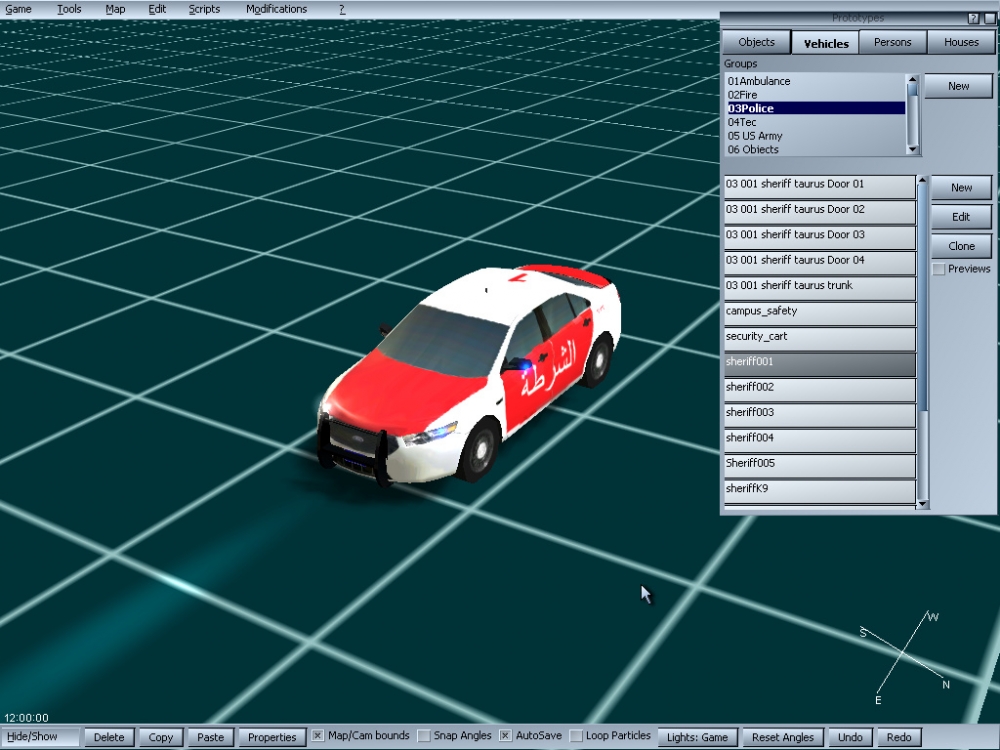Click the New button beside Groups list
This screenshot has height=750, width=1000.
click(x=958, y=86)
